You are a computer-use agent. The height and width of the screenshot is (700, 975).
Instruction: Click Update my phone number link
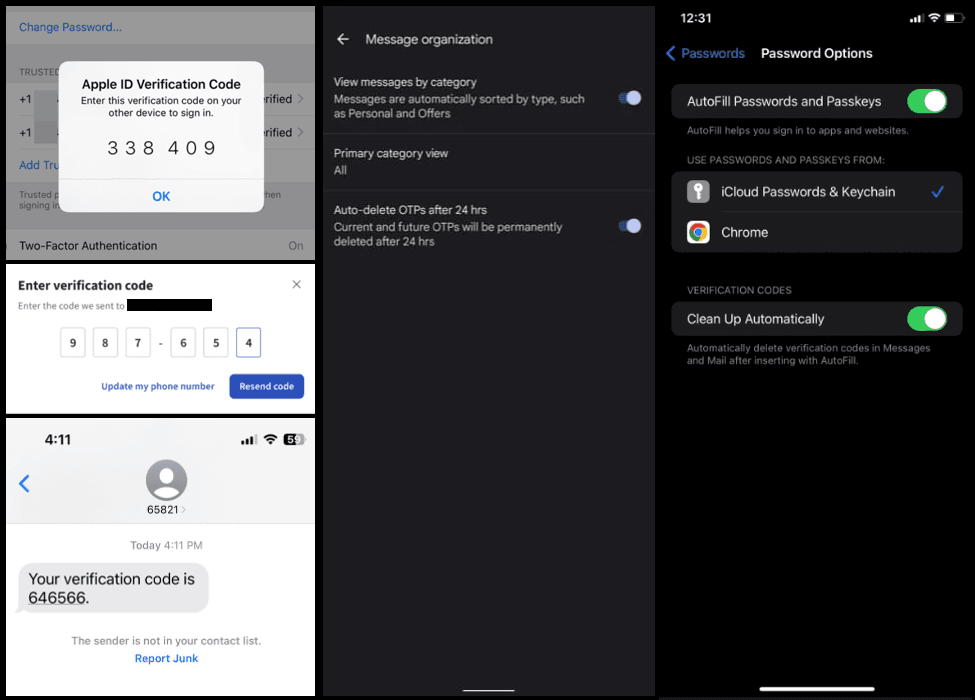pyautogui.click(x=158, y=386)
